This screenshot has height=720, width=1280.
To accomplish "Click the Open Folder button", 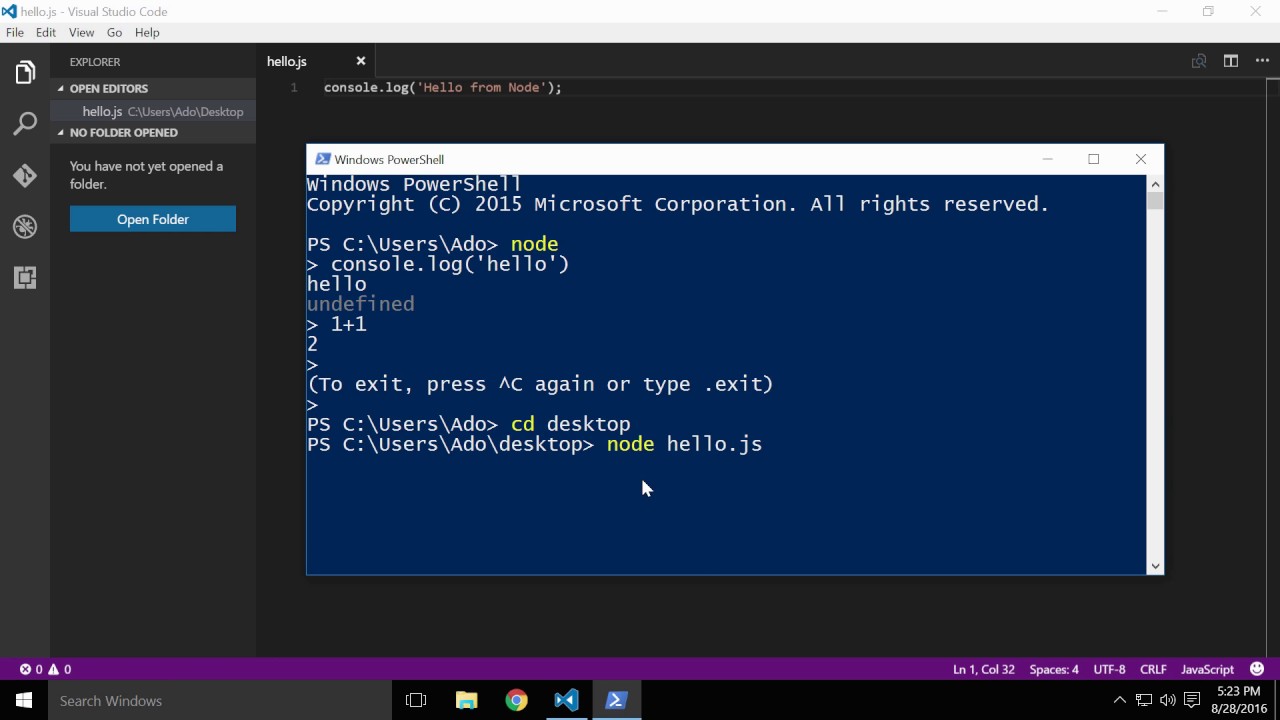I will tap(153, 219).
